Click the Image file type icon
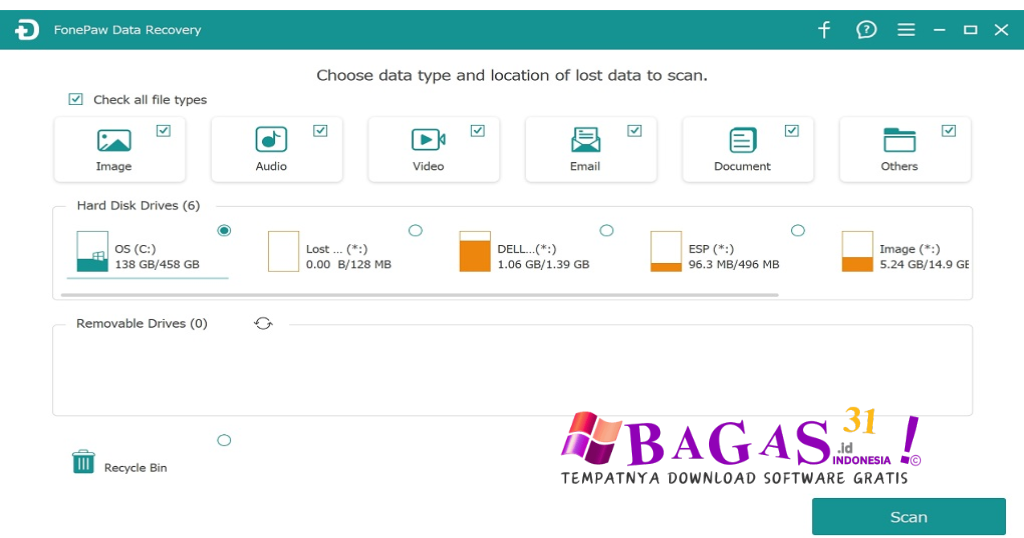The image size is (1024, 538). pos(114,140)
